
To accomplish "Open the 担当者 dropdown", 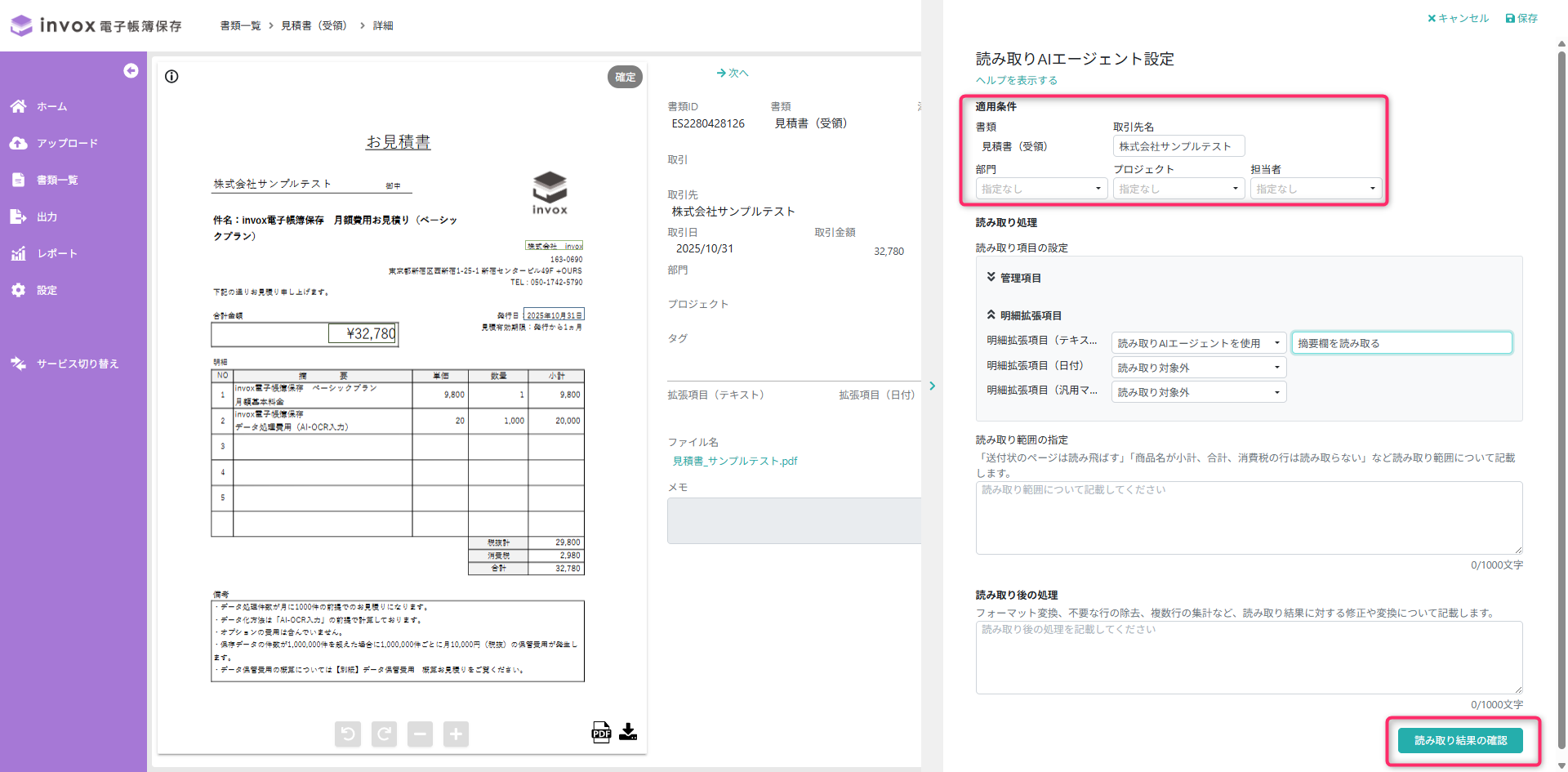I will click(1316, 189).
